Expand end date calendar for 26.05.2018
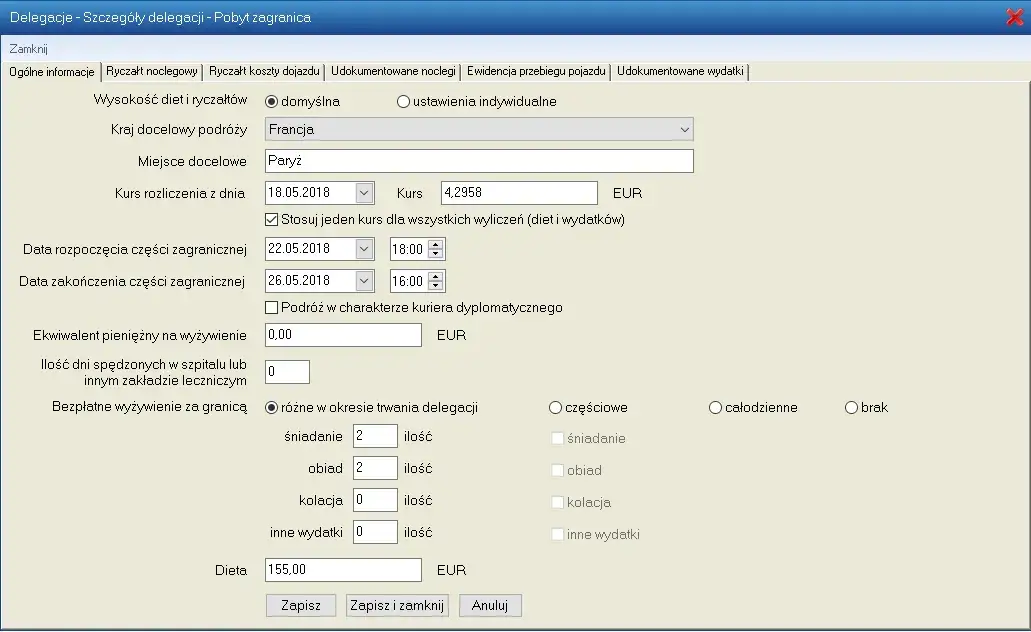 point(364,281)
